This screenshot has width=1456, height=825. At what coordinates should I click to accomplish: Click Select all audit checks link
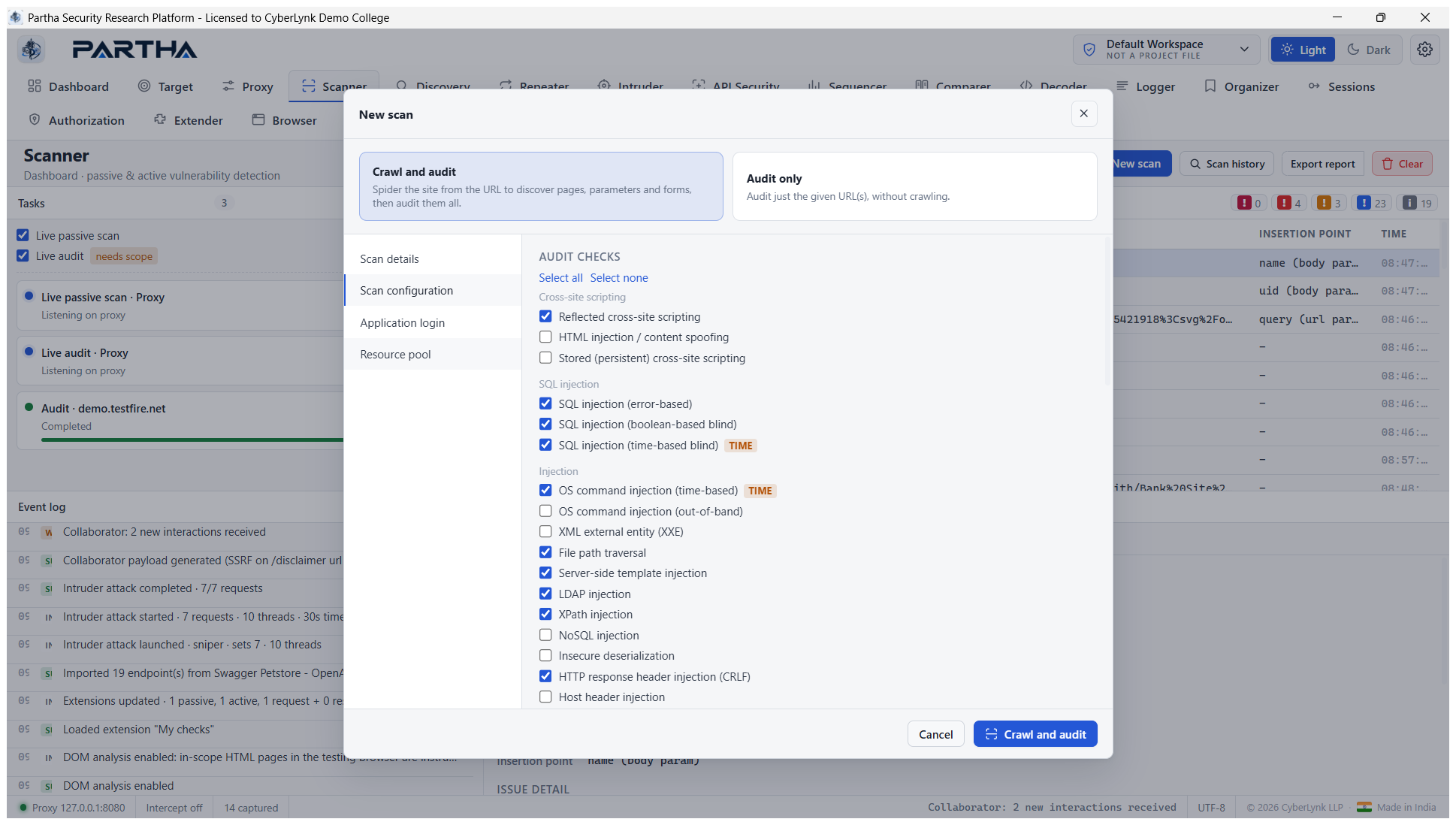[560, 277]
